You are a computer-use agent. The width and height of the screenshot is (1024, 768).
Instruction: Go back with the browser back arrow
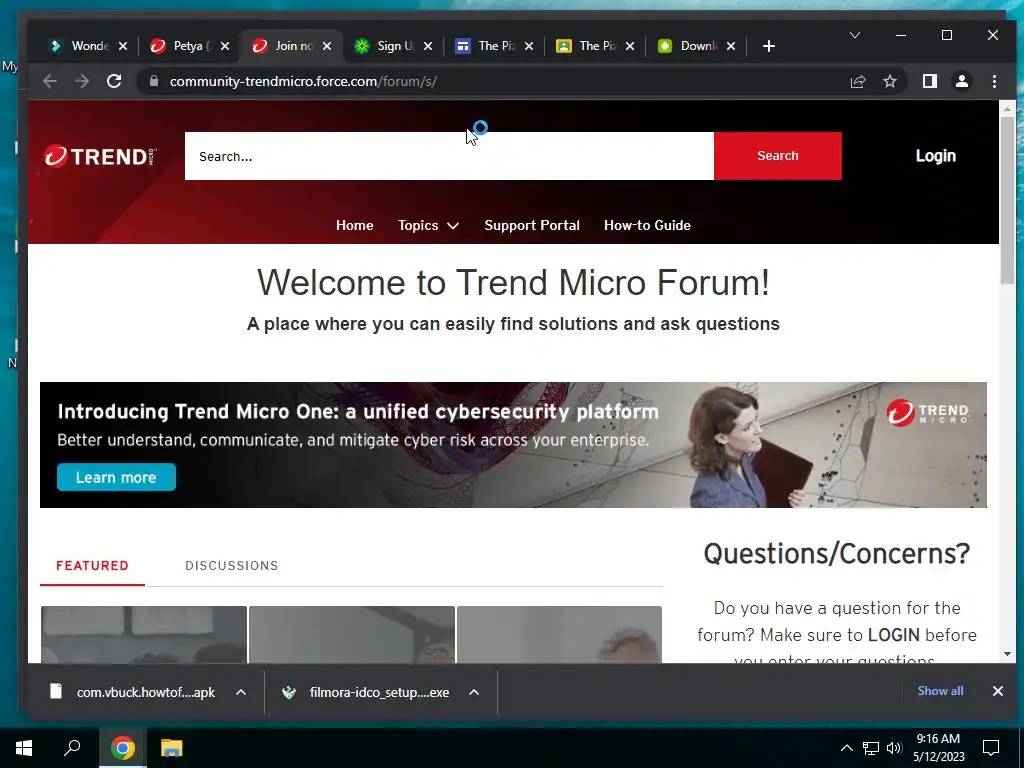point(50,81)
